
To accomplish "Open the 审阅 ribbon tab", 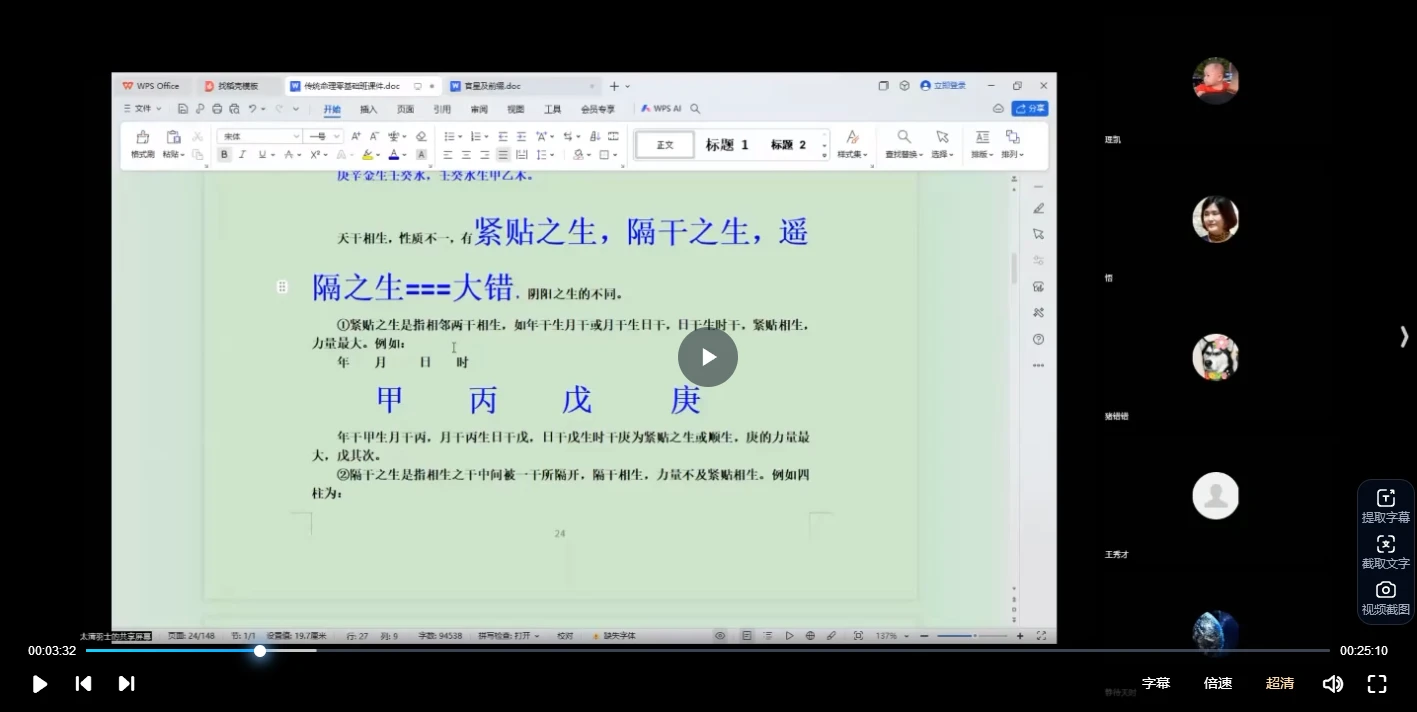I will point(479,110).
